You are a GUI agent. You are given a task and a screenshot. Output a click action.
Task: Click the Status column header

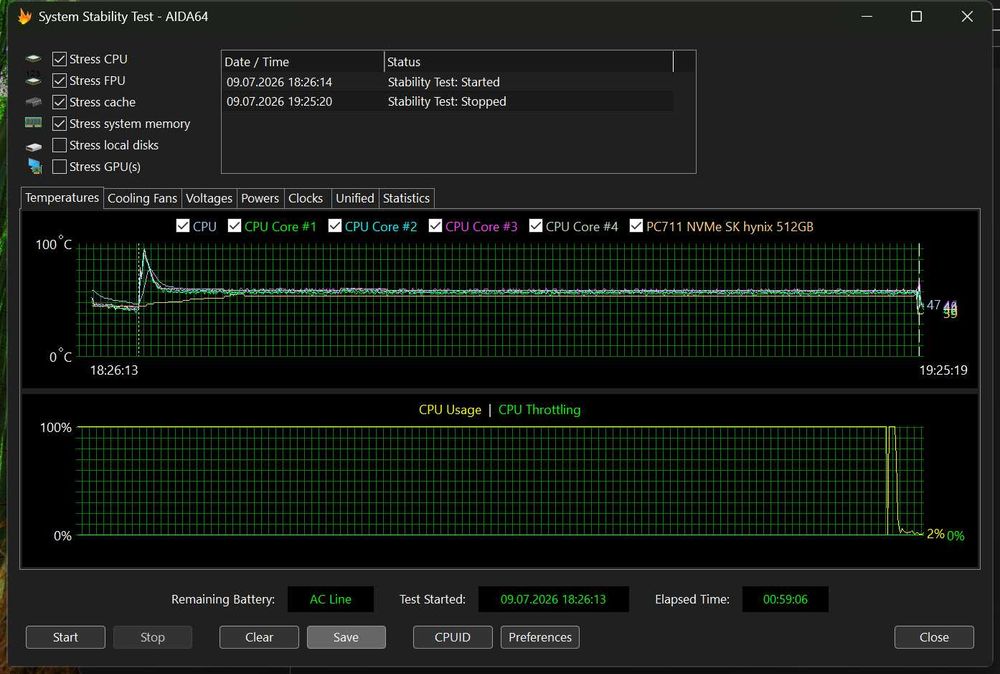pos(529,62)
